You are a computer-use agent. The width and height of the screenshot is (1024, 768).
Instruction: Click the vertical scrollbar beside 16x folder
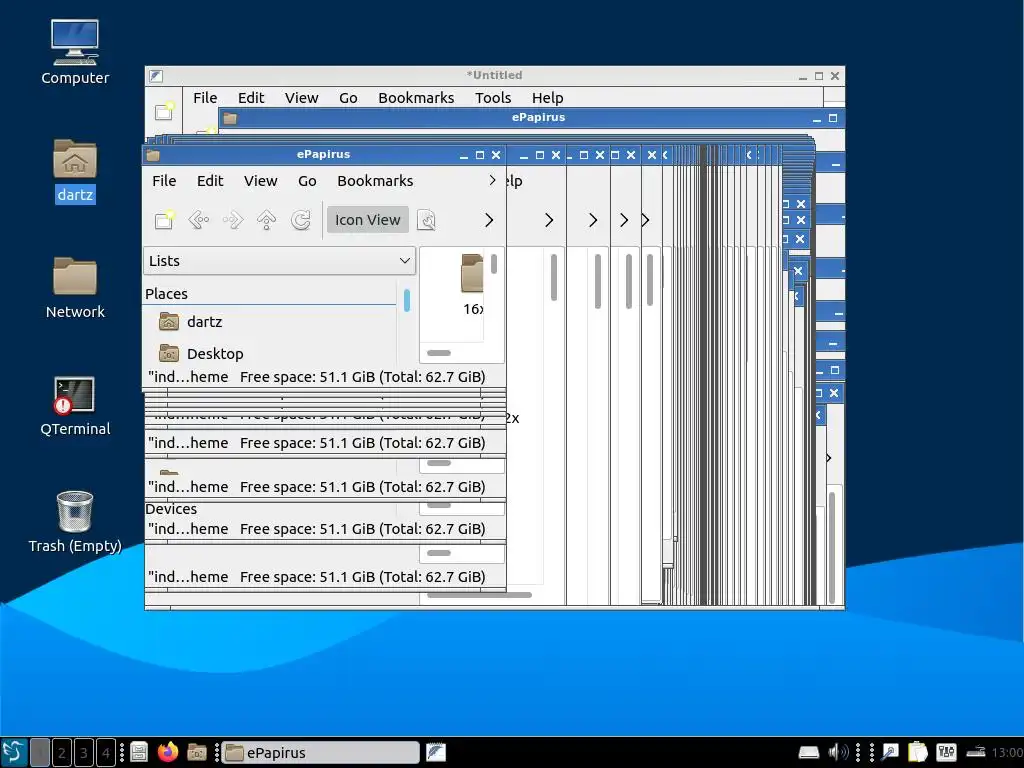[494, 264]
